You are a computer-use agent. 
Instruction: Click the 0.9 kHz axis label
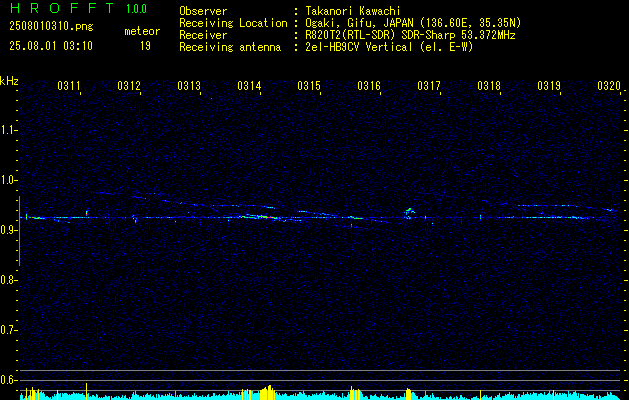[8, 230]
